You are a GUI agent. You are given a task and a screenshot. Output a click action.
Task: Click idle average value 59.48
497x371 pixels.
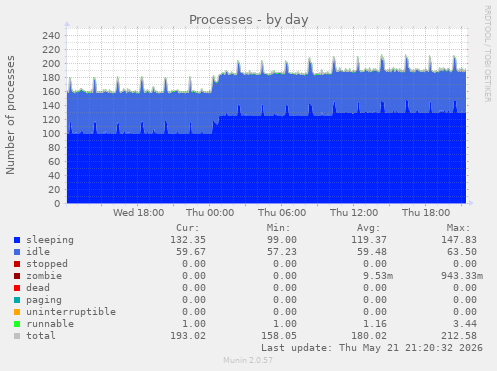(372, 252)
